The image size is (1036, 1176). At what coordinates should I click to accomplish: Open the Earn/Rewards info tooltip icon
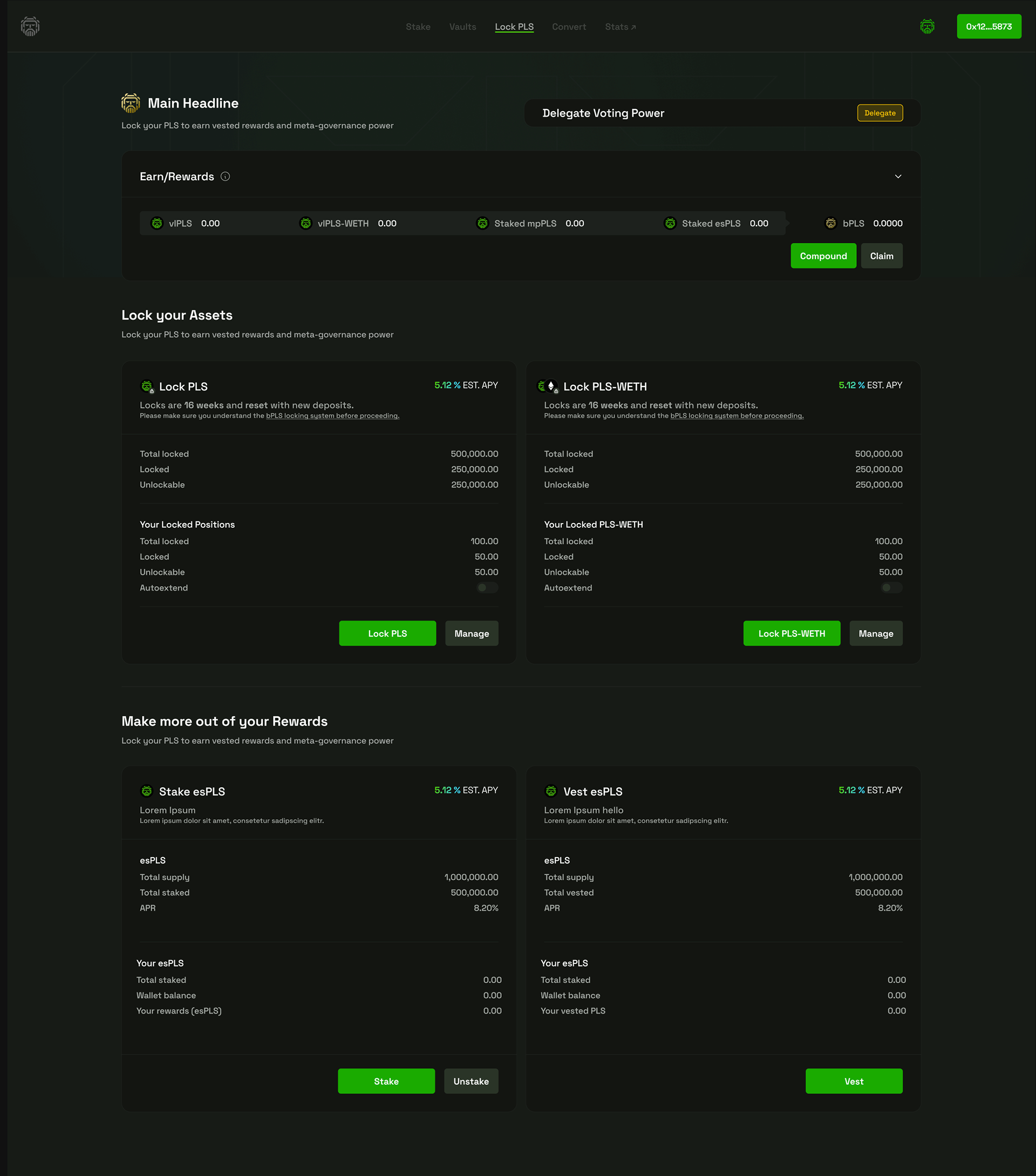pos(226,176)
